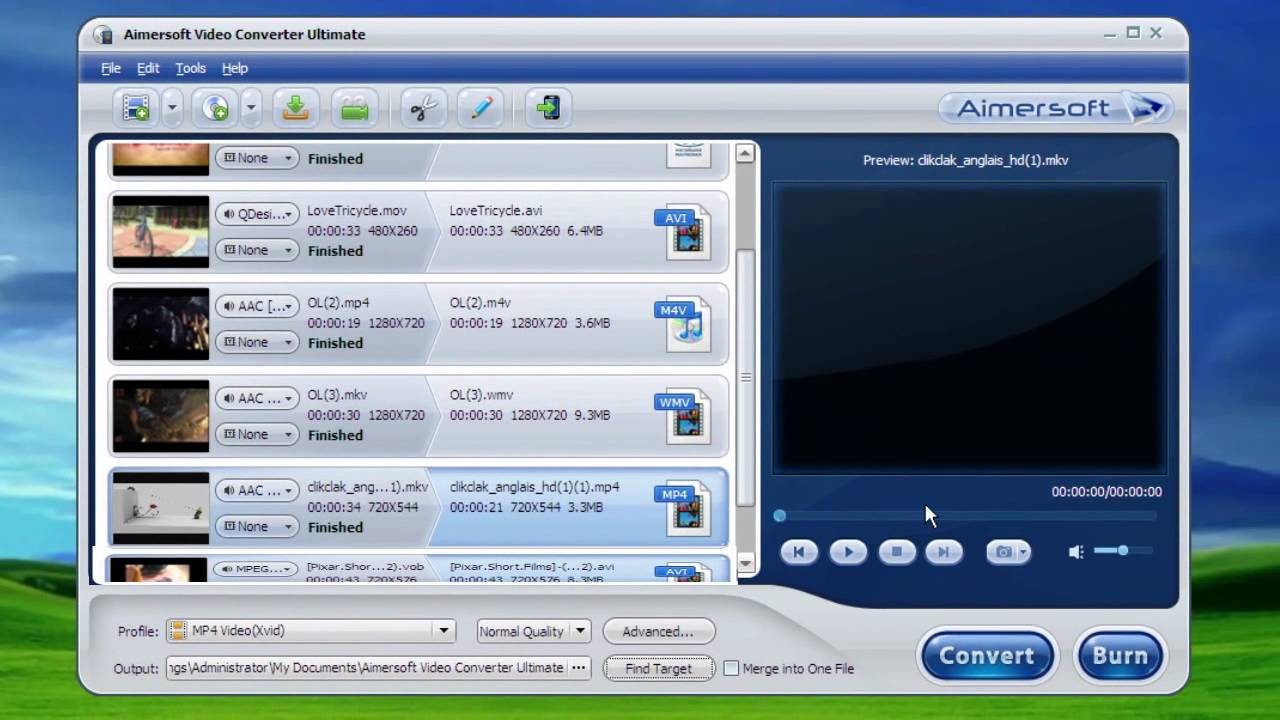Click the output path browse button
The height and width of the screenshot is (720, 1280).
[x=579, y=668]
